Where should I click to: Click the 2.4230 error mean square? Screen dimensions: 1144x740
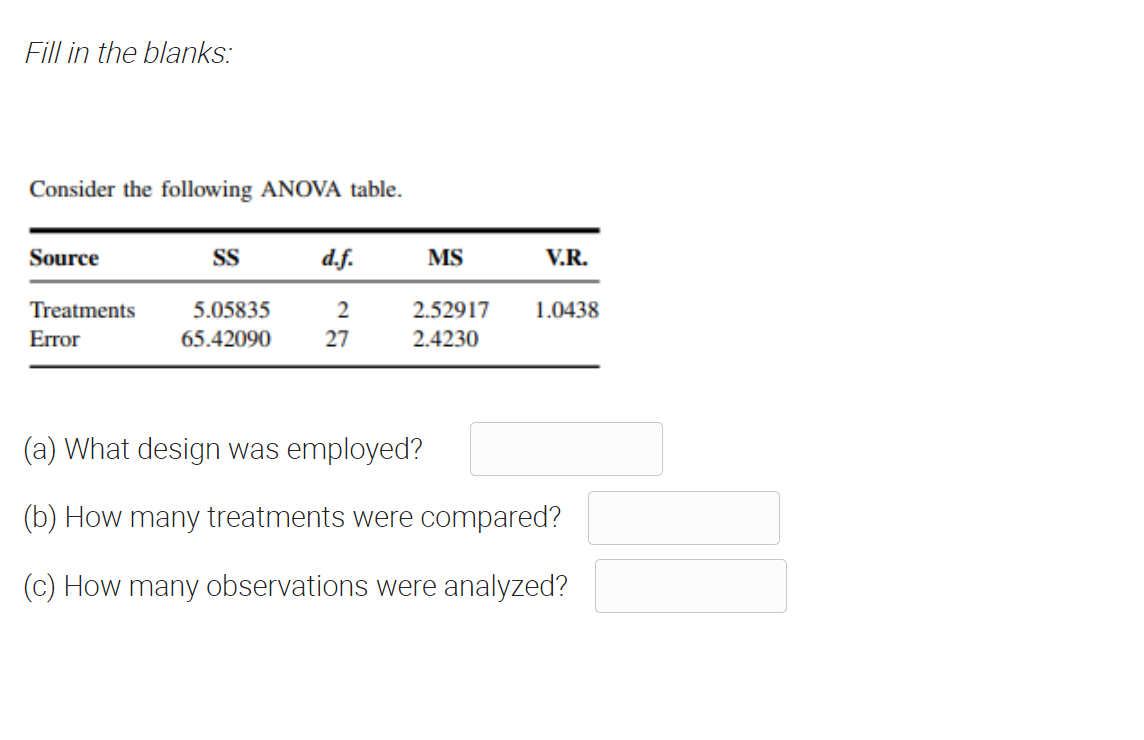coord(446,339)
